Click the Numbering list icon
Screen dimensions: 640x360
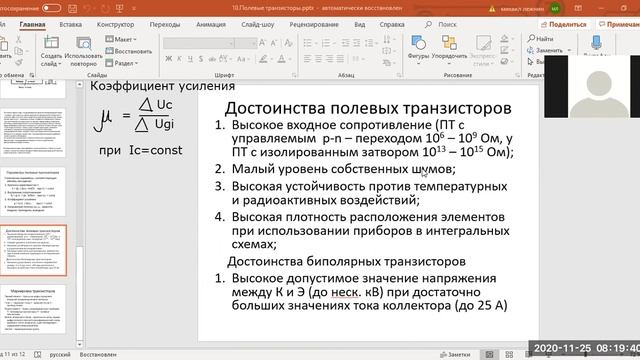pos(326,43)
